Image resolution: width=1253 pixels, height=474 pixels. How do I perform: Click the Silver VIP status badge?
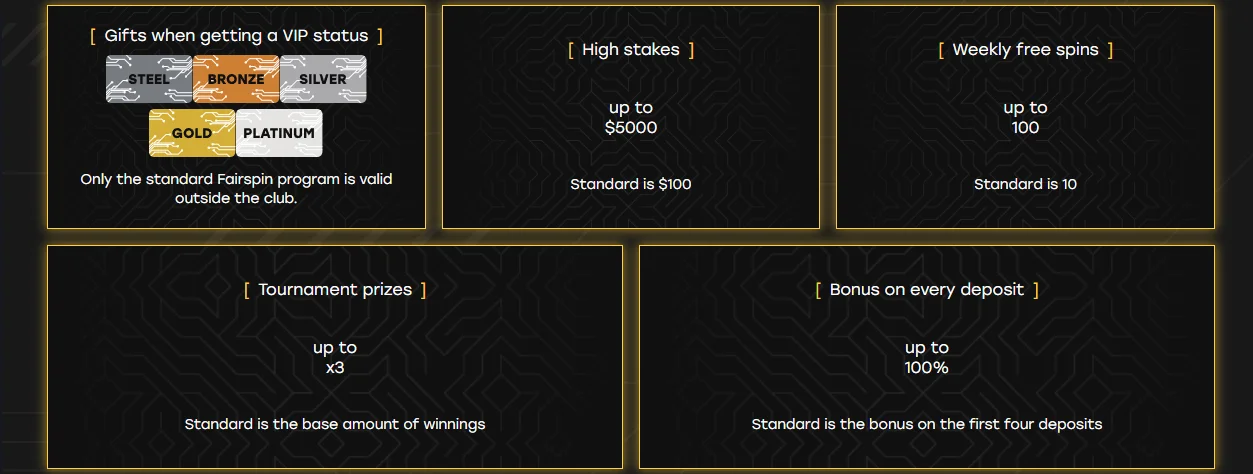point(323,79)
